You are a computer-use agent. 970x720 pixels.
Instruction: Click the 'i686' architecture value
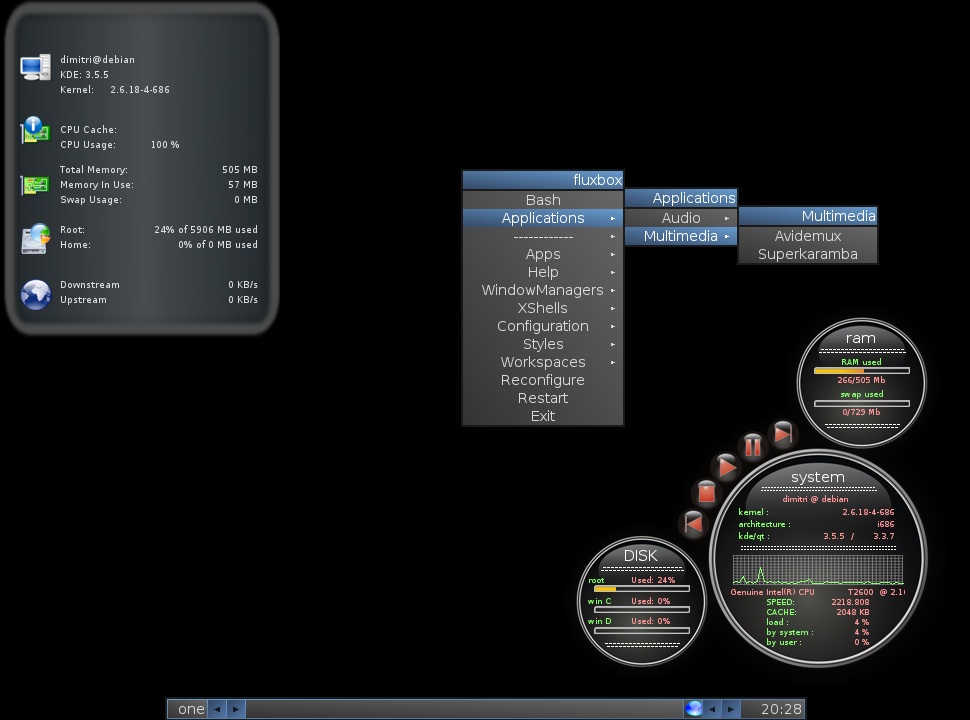click(x=885, y=524)
